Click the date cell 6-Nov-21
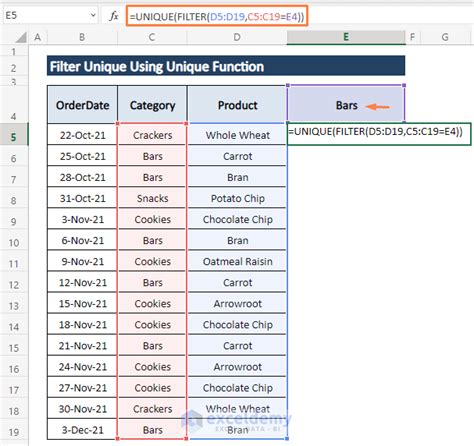This screenshot has width=474, height=446. pyautogui.click(x=82, y=240)
